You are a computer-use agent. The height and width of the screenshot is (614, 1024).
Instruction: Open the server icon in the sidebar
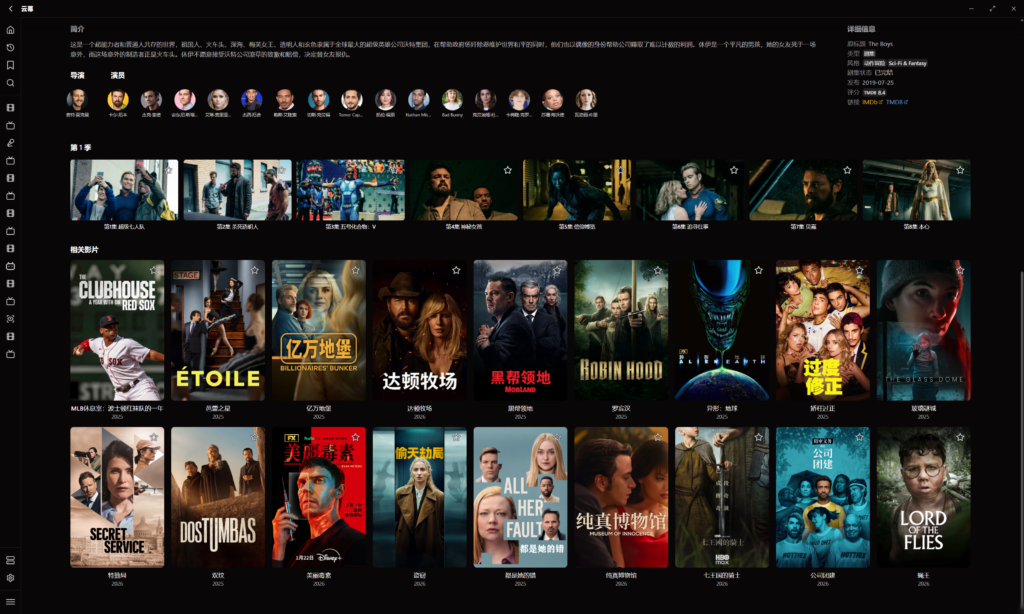click(x=10, y=560)
